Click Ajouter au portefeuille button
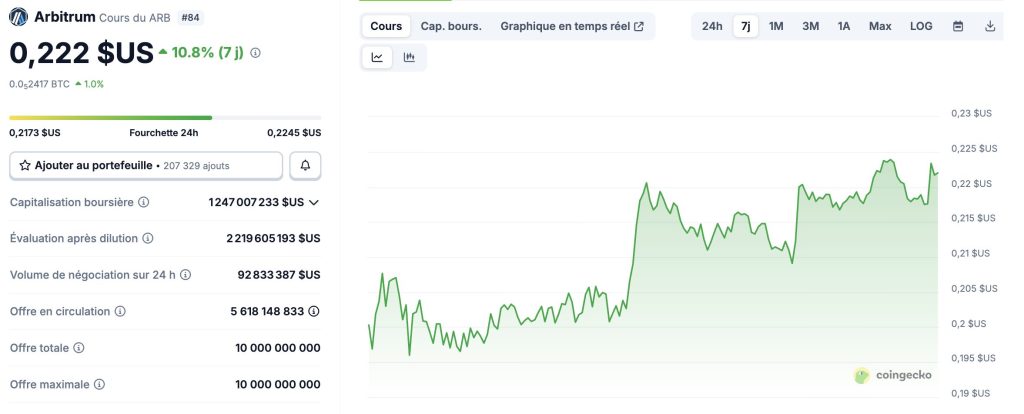The width and height of the screenshot is (1024, 414). point(146,165)
